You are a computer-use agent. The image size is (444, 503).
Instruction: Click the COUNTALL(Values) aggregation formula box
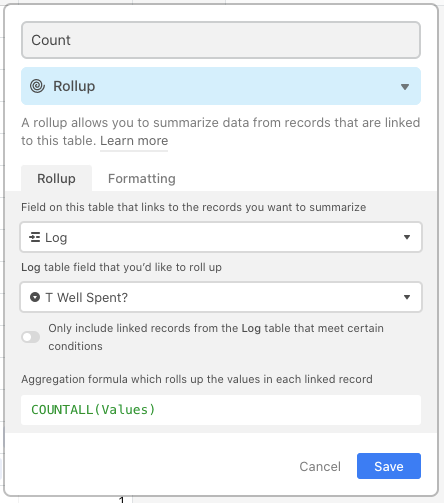[x=221, y=410]
